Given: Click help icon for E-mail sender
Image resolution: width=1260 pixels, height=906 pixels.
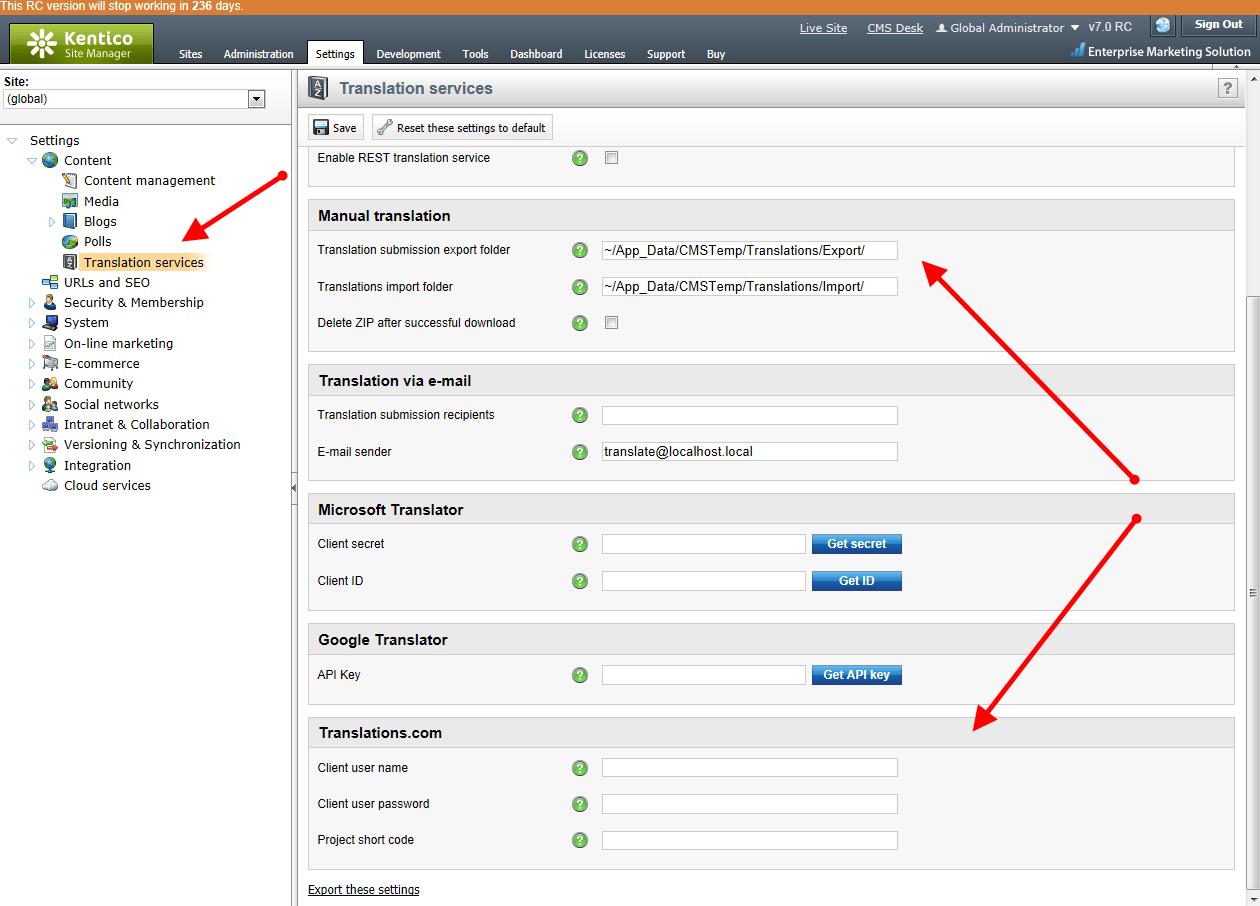Looking at the screenshot, I should [x=580, y=452].
